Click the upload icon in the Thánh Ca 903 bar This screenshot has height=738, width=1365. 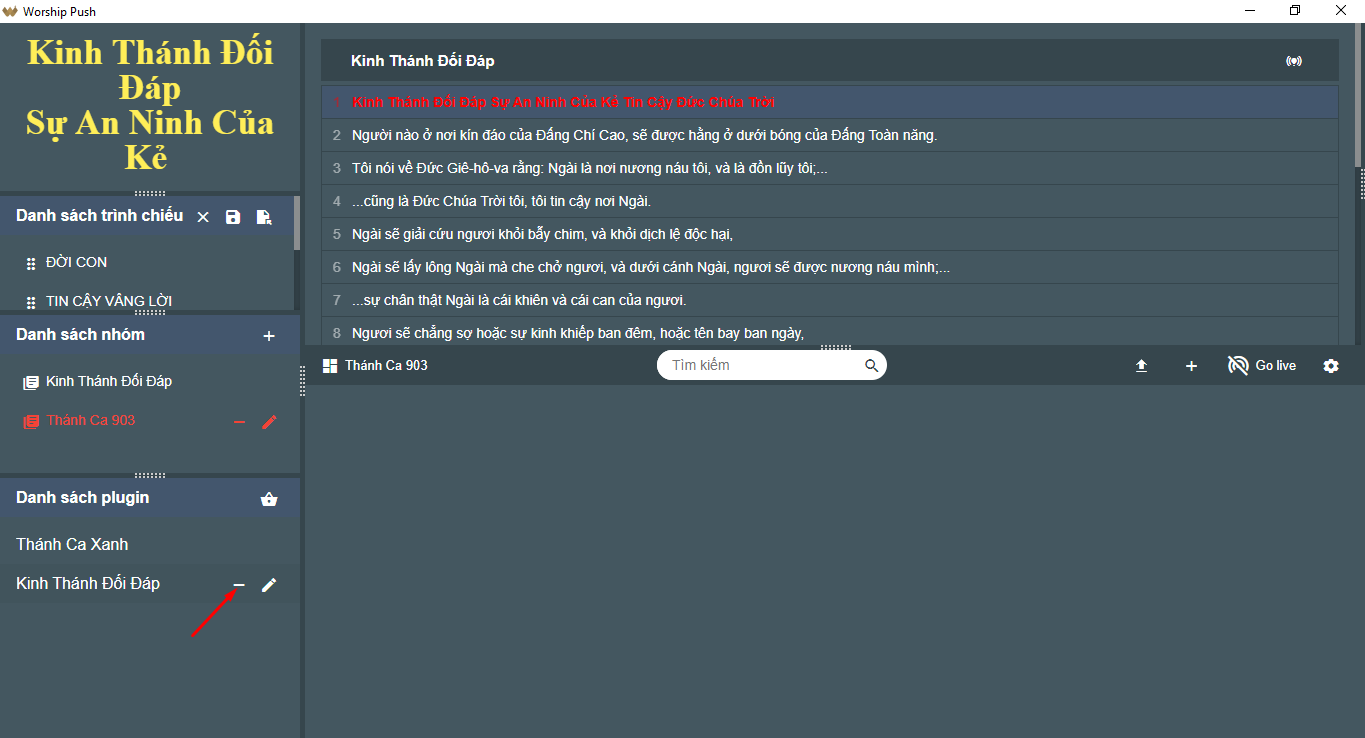click(1141, 366)
